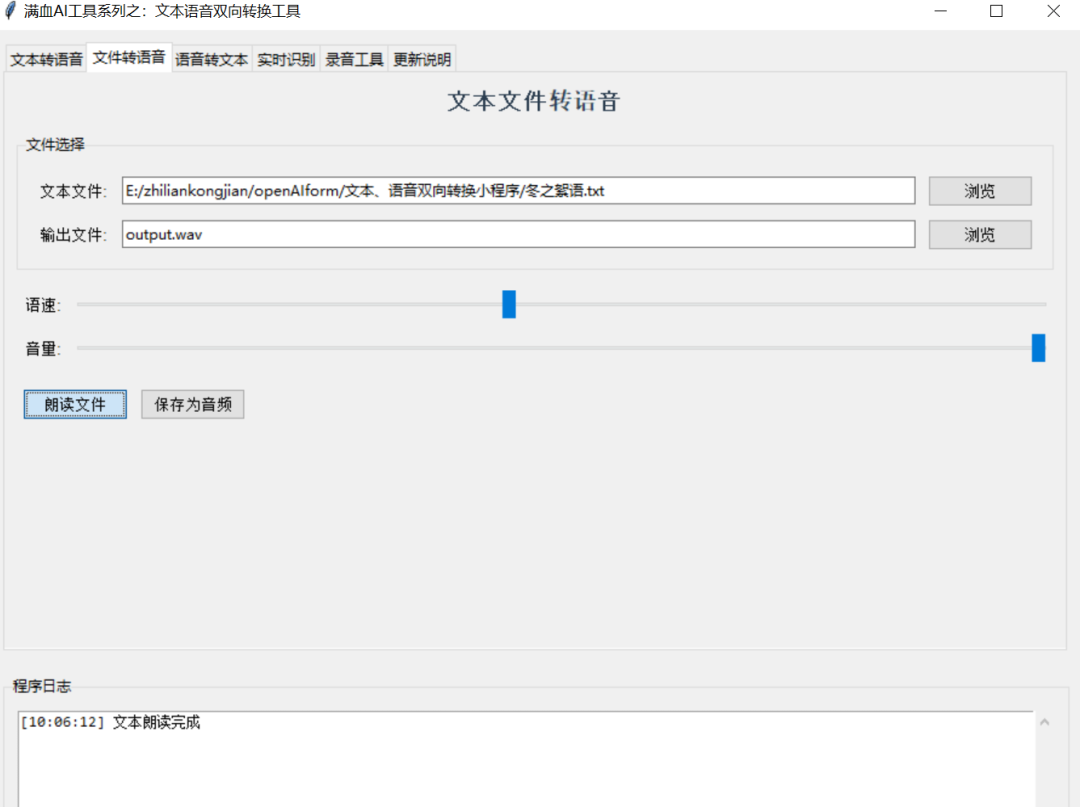Open the 语音转文本 tab
Screen dimensions: 1080x807
click(211, 59)
